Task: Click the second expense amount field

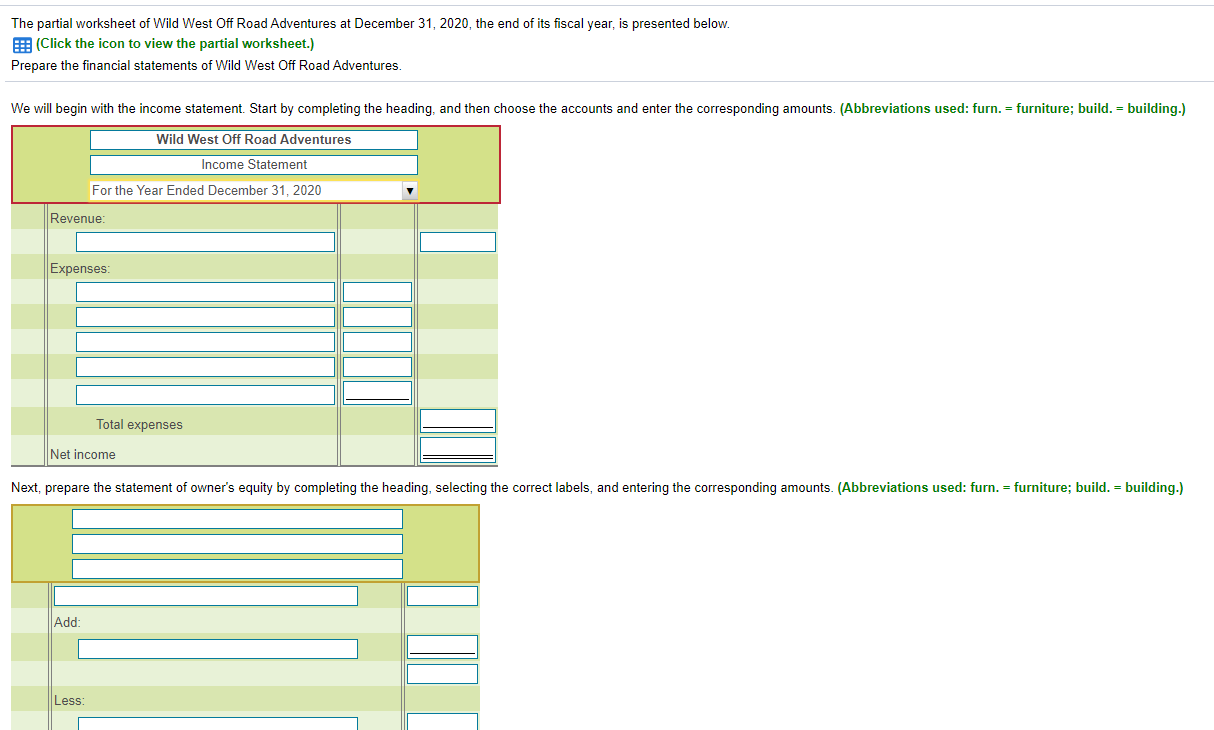Action: [x=377, y=317]
